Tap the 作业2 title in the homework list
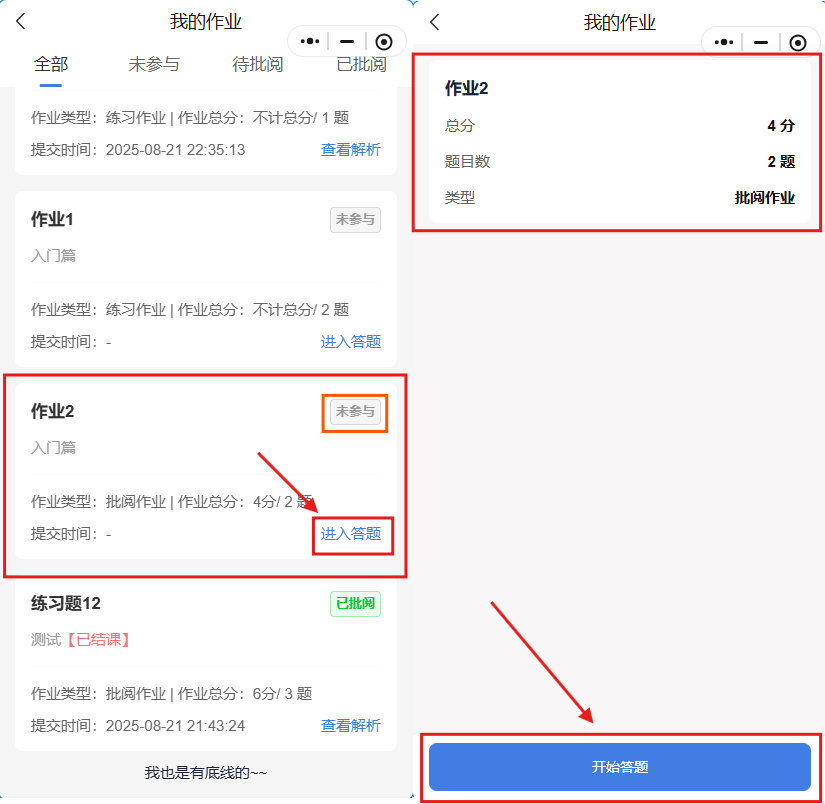Screen dimensions: 825x804 click(53, 411)
